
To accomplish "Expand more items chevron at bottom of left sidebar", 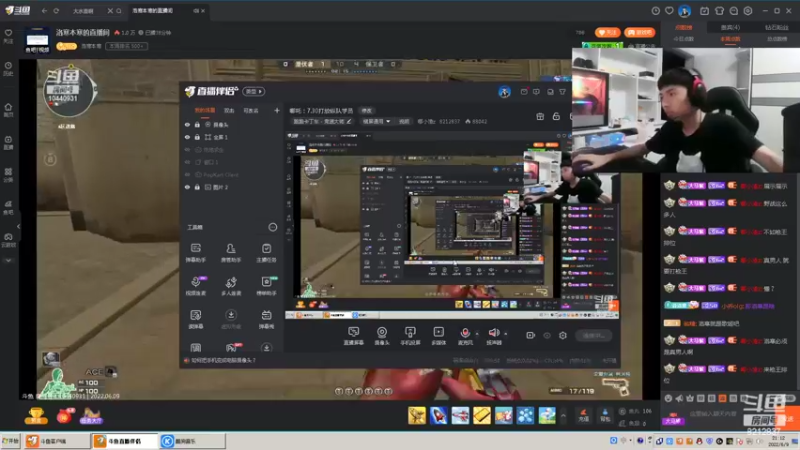I will point(8,260).
